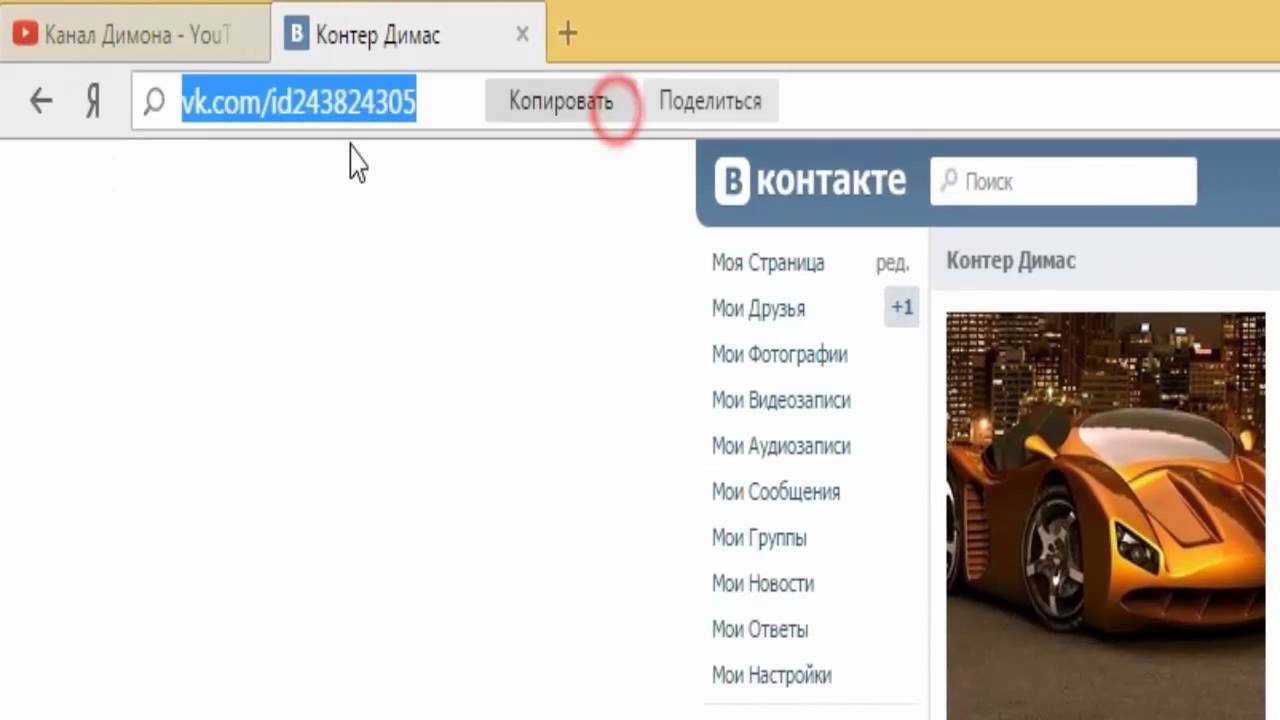Image resolution: width=1280 pixels, height=720 pixels.
Task: Click the ред. edit link
Action: pyautogui.click(x=892, y=263)
